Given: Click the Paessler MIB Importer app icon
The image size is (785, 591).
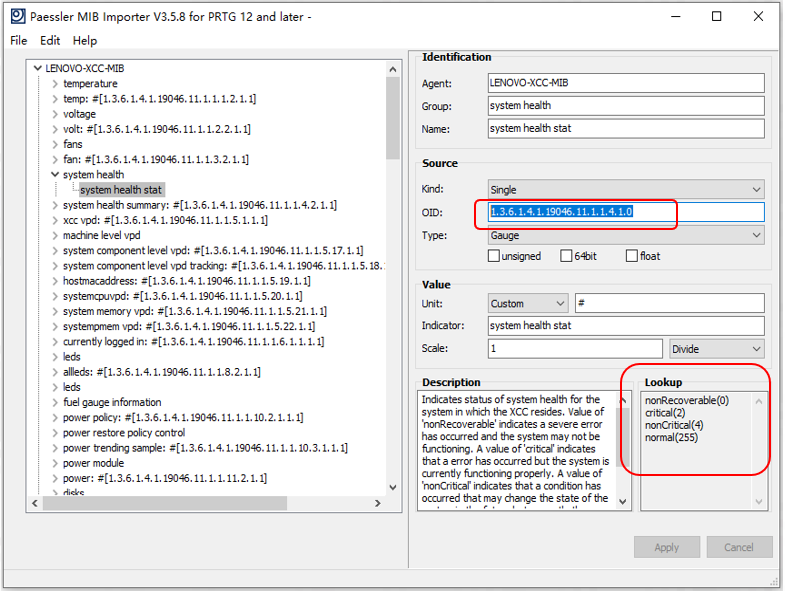Looking at the screenshot, I should tap(18, 17).
